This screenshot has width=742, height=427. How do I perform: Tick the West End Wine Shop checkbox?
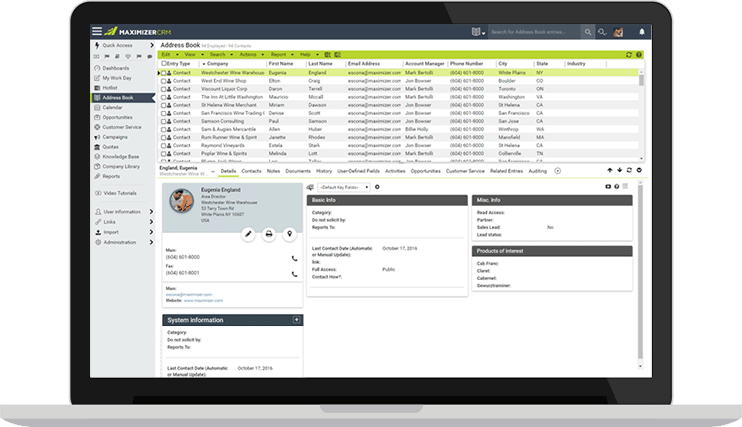161,81
